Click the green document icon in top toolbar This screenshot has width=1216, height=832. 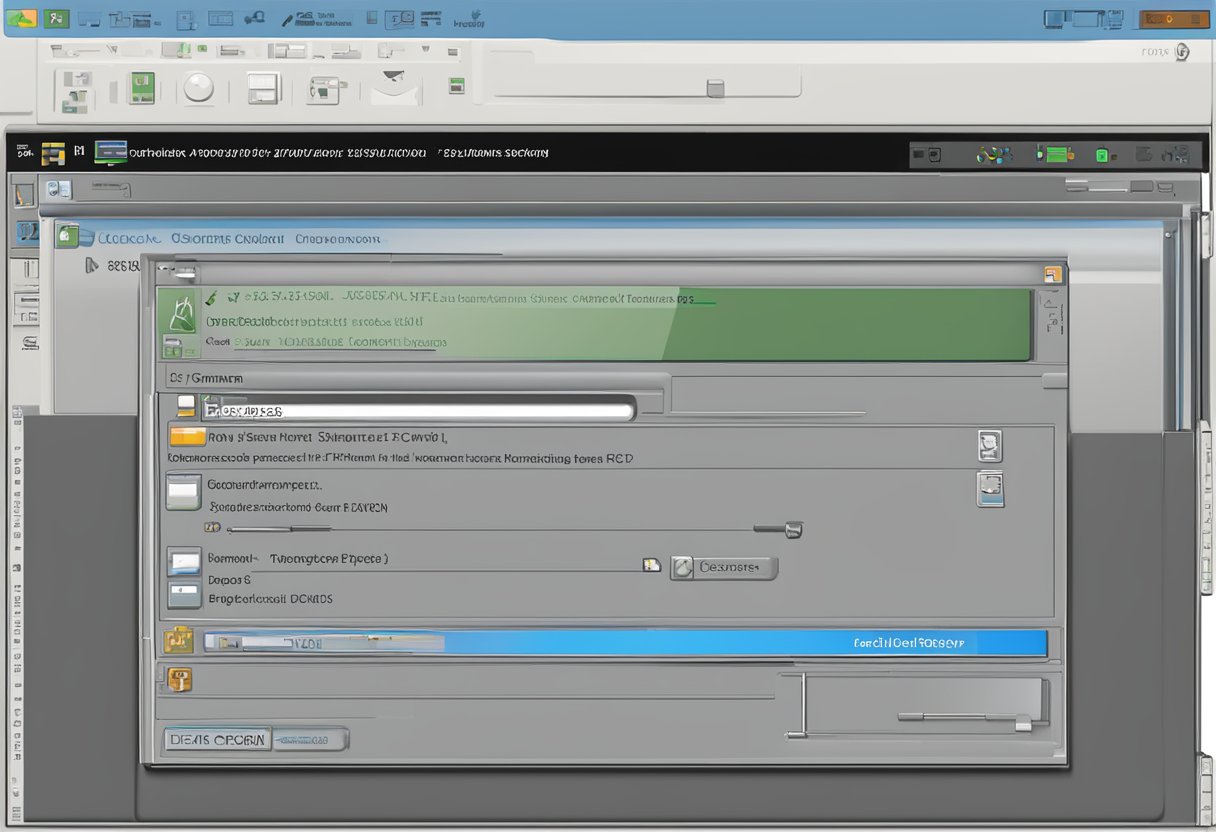coord(142,88)
